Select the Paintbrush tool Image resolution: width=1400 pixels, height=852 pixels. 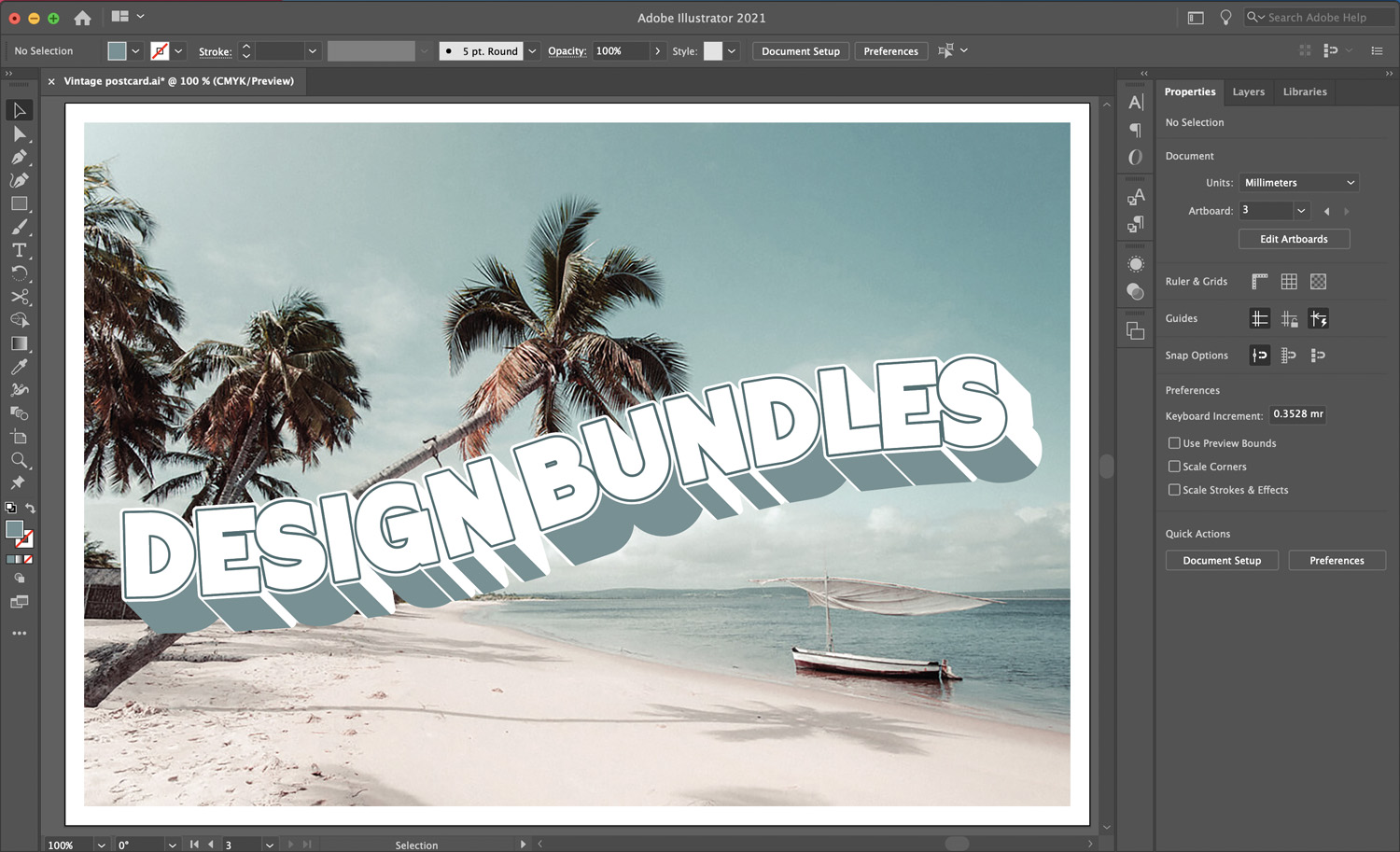pos(19,227)
